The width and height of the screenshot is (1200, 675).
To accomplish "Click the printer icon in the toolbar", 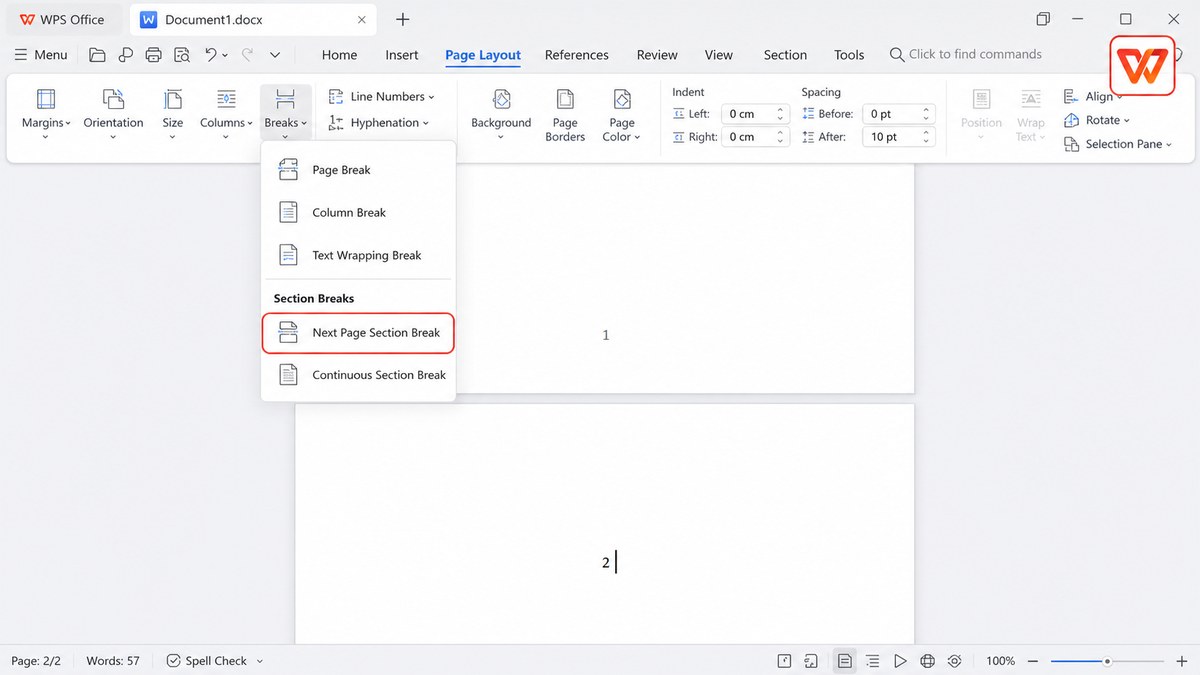I will [153, 55].
